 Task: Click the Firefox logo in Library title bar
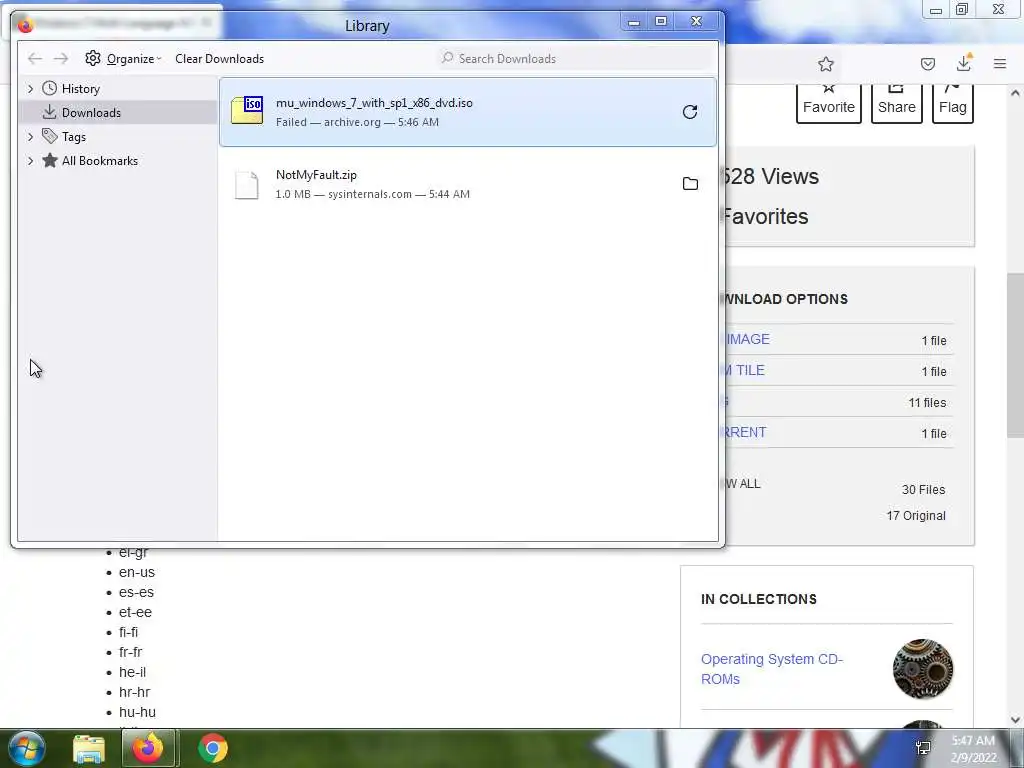coord(25,25)
